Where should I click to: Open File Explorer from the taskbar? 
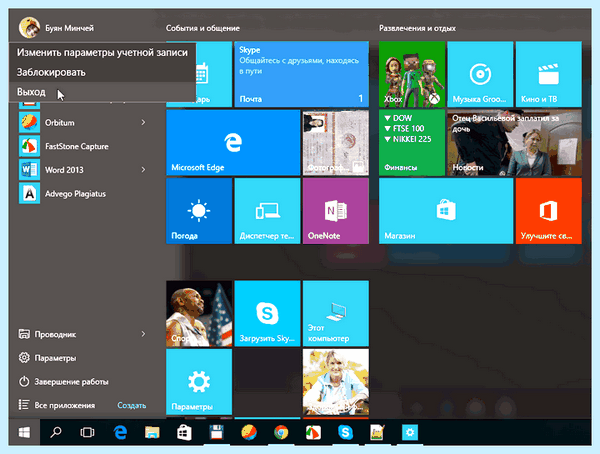pyautogui.click(x=152, y=433)
